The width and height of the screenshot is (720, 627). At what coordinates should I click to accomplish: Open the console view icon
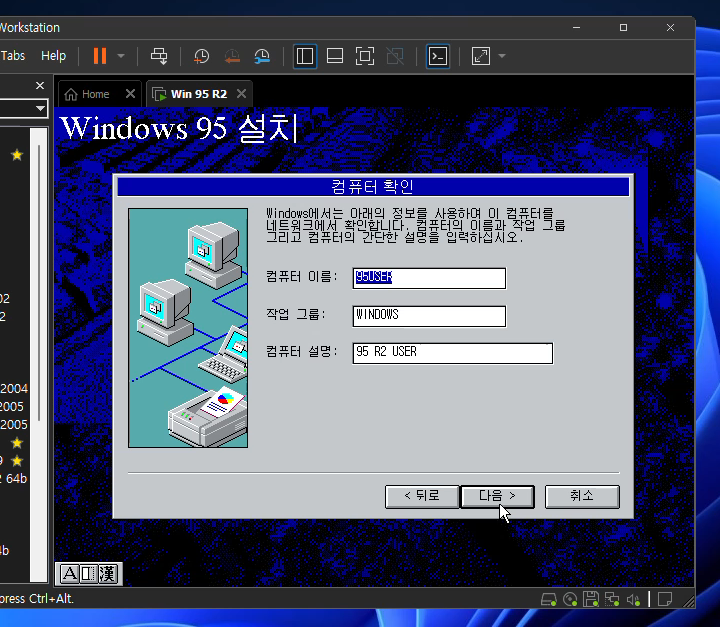tap(438, 56)
